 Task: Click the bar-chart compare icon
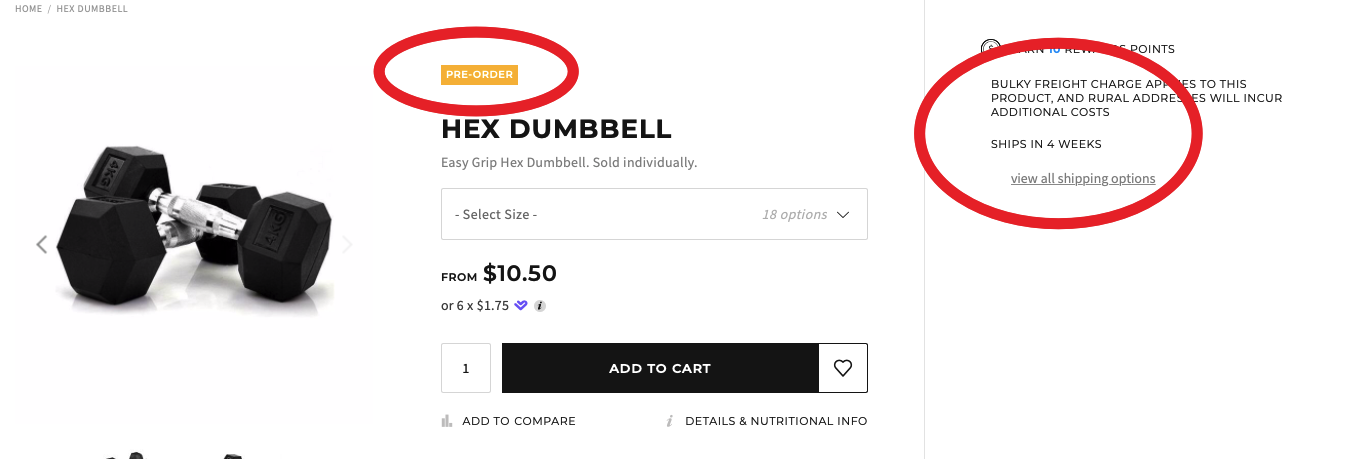tap(446, 421)
